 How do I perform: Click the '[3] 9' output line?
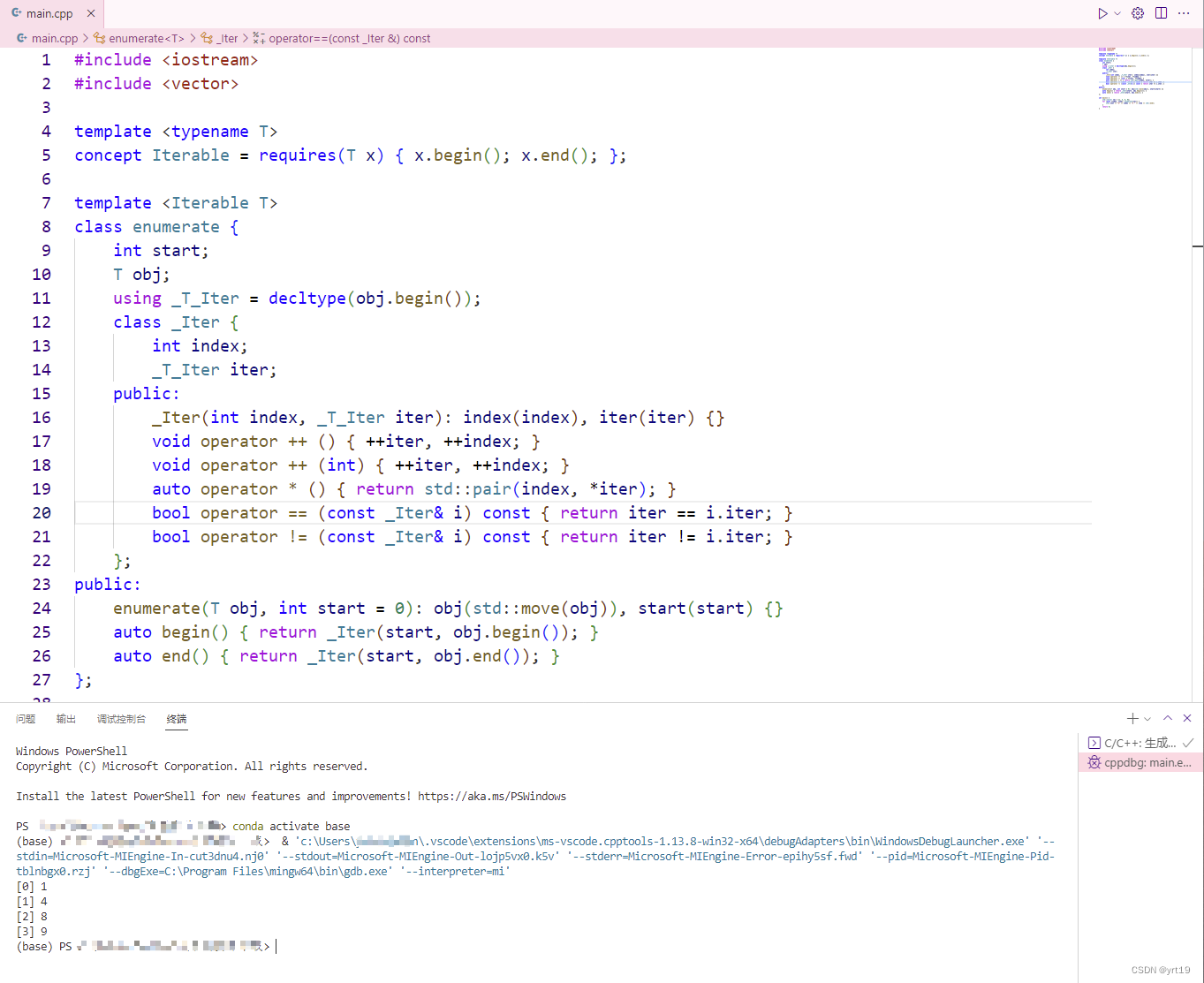coord(32,931)
